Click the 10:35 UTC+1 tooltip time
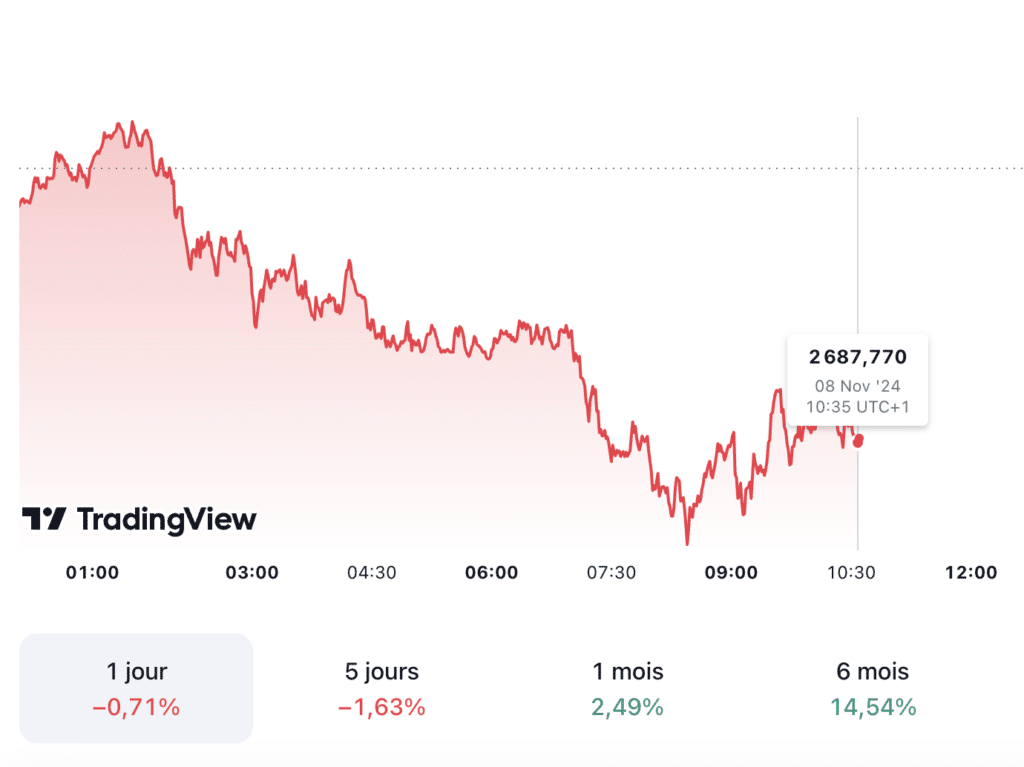 pyautogui.click(x=858, y=407)
